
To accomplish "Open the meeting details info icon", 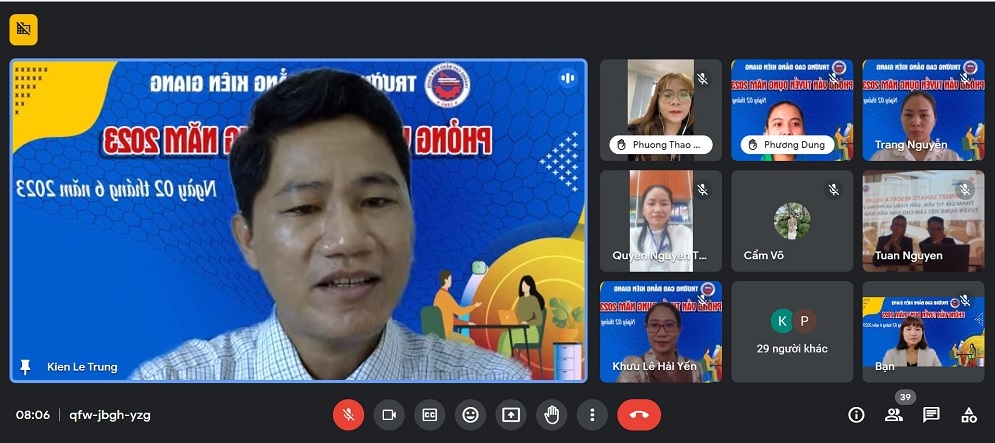I will pos(856,414).
